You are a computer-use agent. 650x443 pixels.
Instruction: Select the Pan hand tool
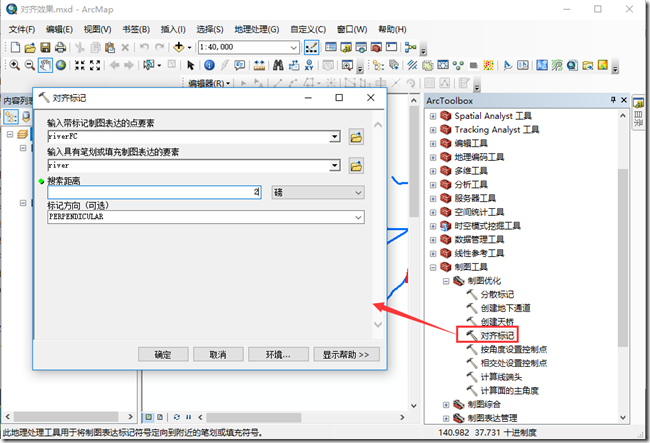click(45, 65)
